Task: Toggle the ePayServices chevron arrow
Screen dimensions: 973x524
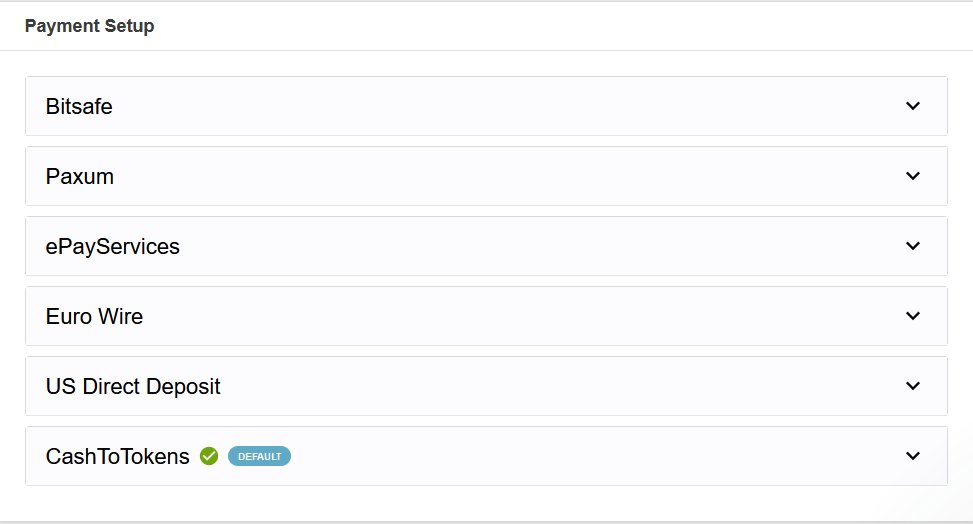Action: pyautogui.click(x=912, y=246)
